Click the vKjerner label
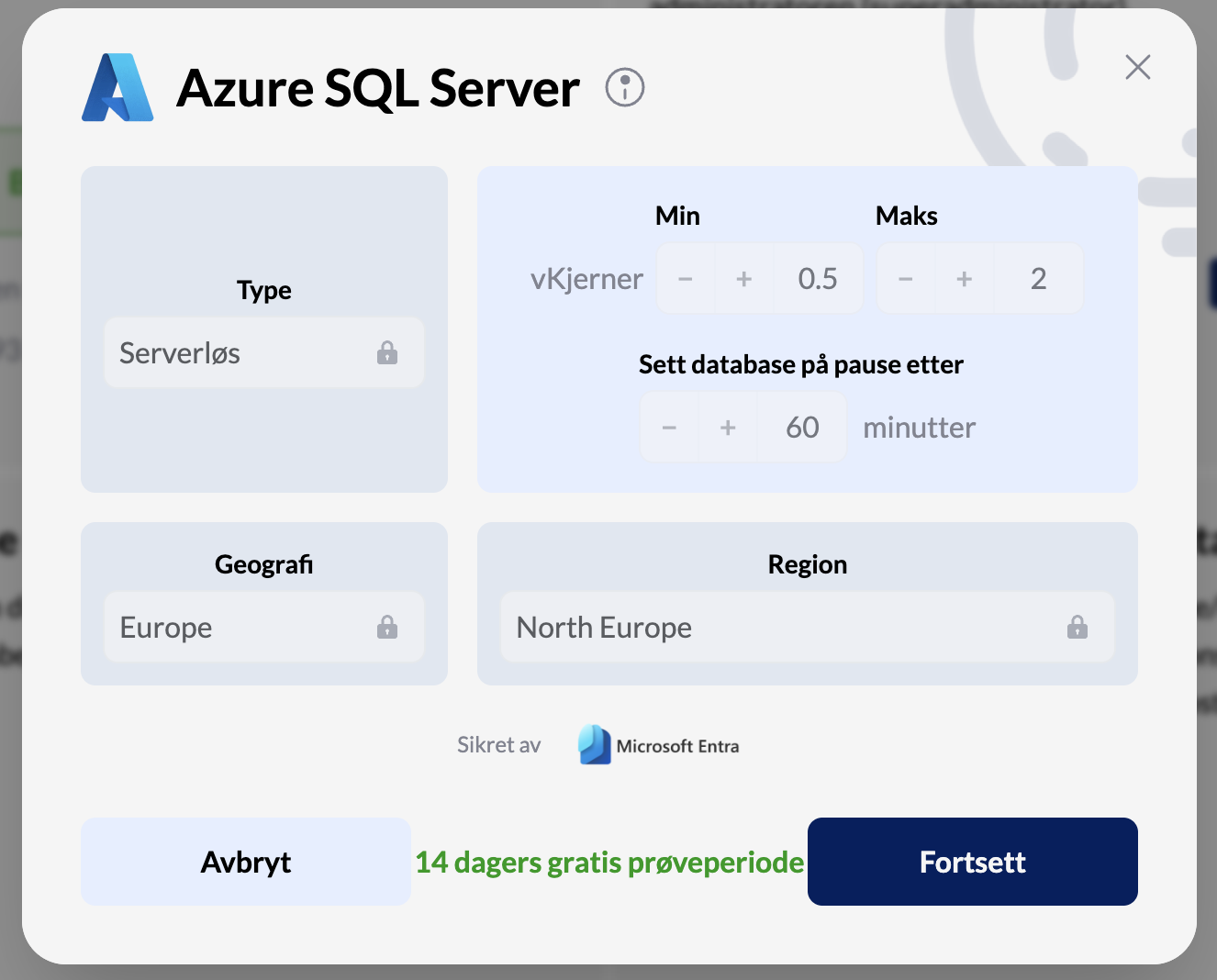 point(586,279)
